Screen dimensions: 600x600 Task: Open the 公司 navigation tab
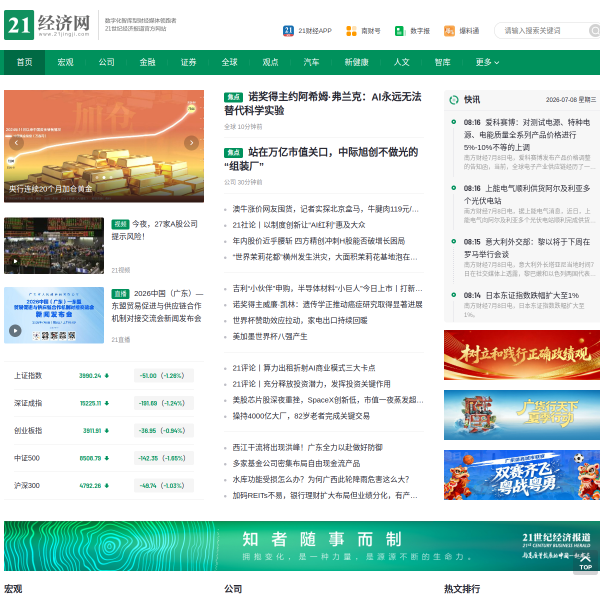[106, 62]
